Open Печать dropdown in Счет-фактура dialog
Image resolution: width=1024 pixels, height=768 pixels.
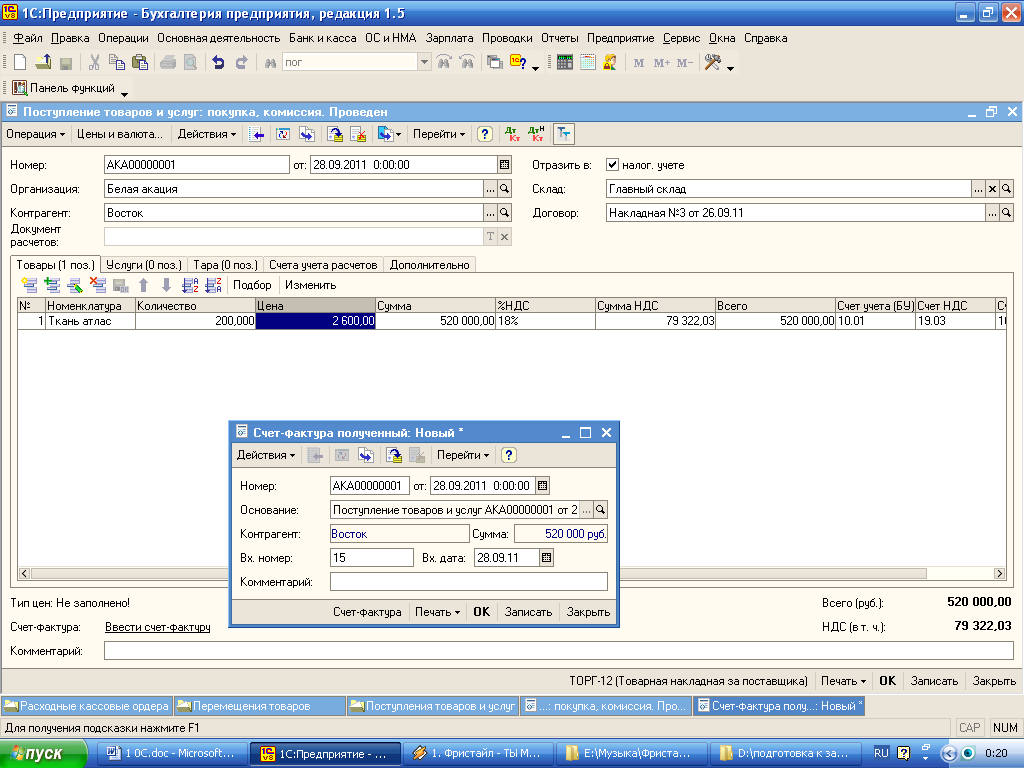click(x=438, y=612)
